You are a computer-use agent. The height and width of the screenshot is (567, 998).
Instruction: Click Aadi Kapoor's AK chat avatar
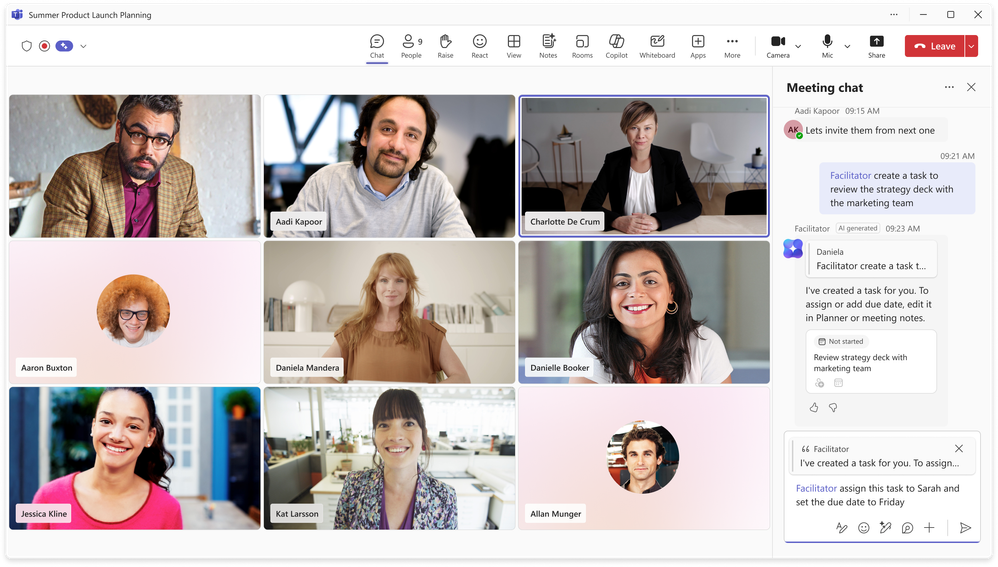point(793,130)
